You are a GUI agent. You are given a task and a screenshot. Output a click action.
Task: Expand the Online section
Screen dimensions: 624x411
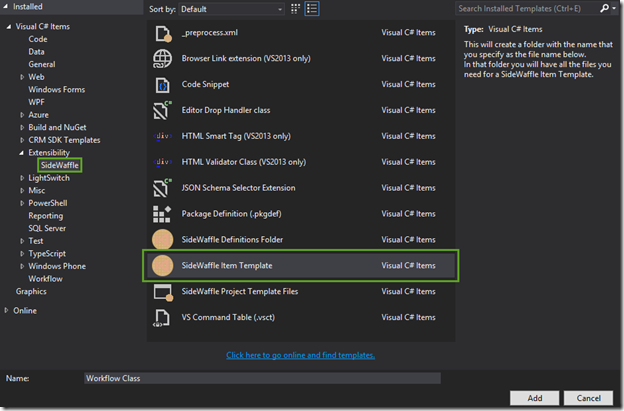[6, 310]
